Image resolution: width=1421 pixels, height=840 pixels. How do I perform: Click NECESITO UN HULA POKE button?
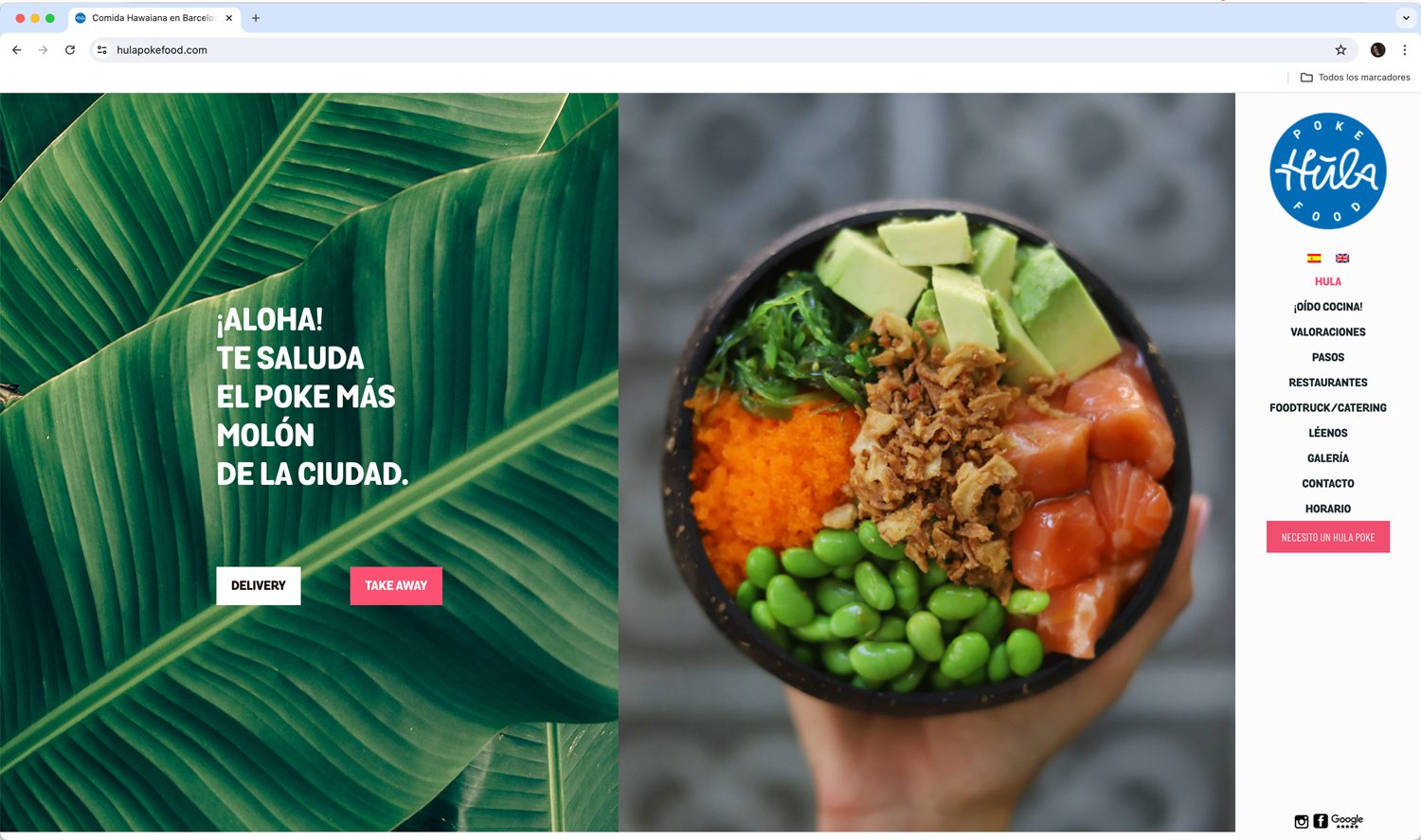coord(1328,537)
